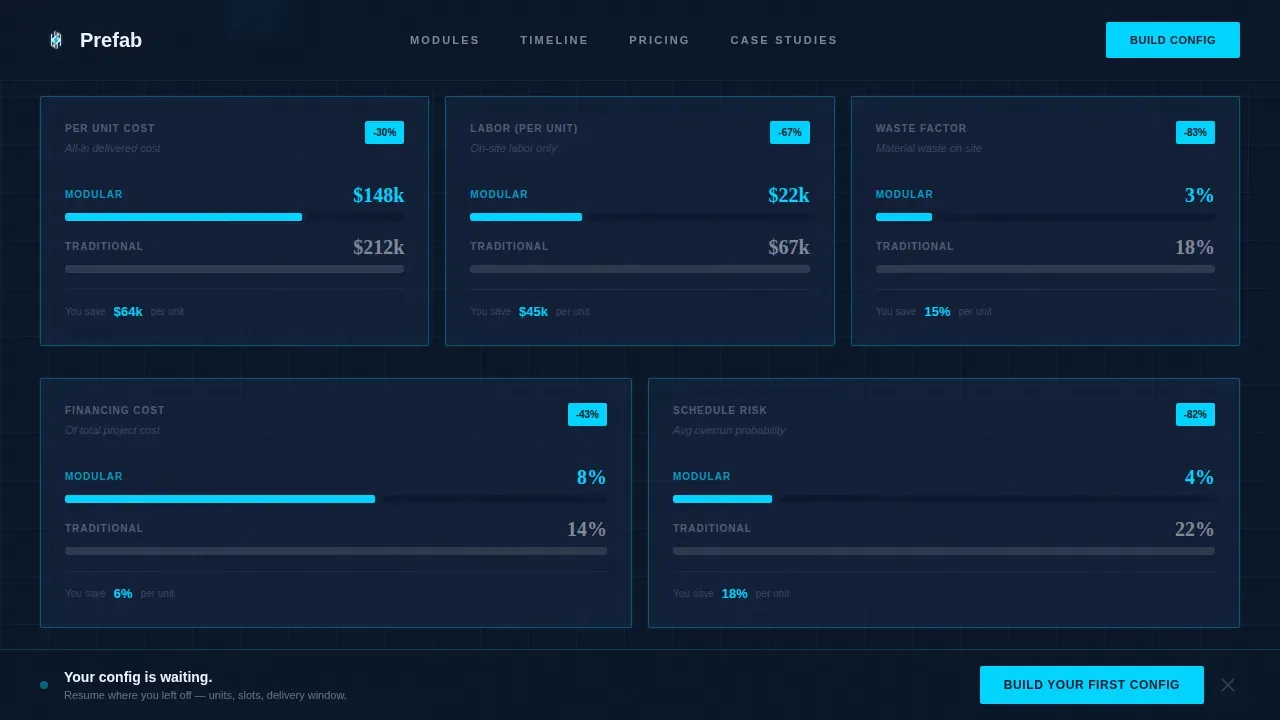The height and width of the screenshot is (720, 1280).
Task: Go to the Timeline nav item
Action: tap(554, 40)
